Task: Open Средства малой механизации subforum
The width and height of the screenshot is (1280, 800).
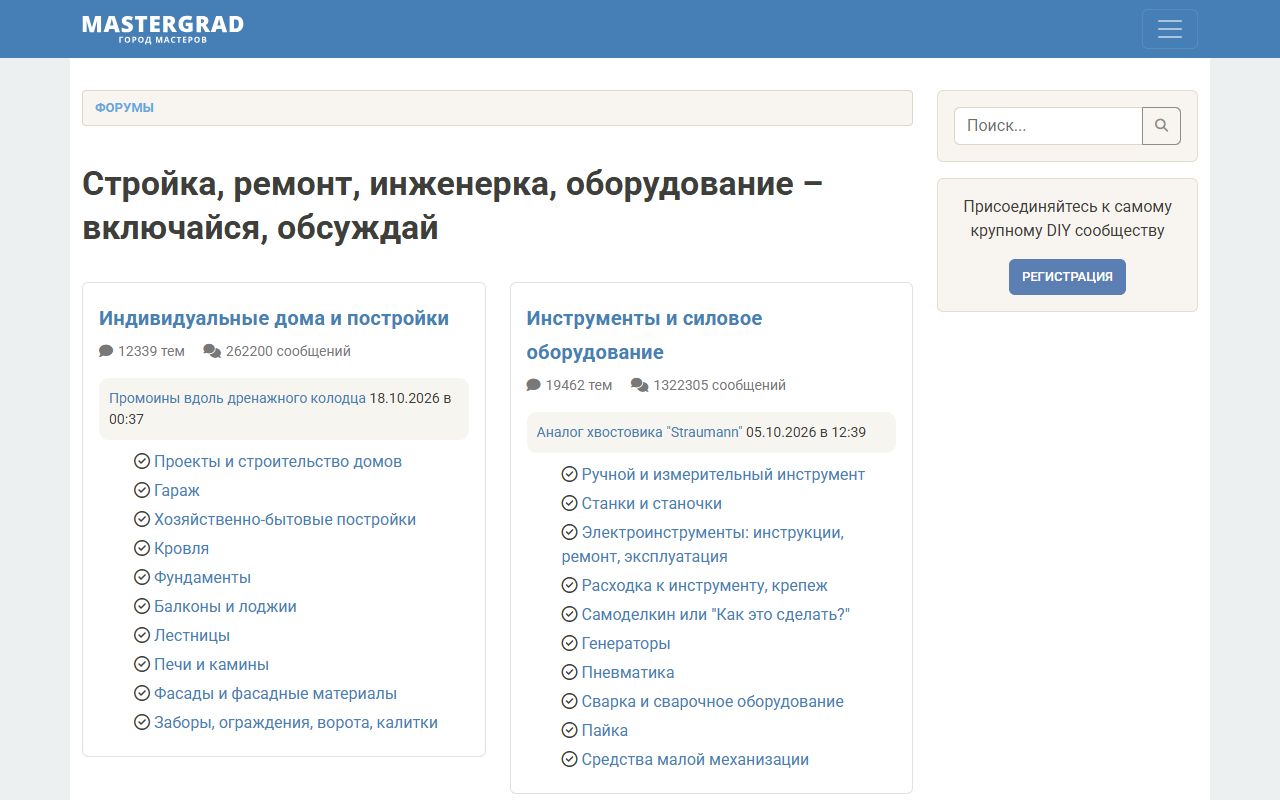Action: tap(695, 759)
